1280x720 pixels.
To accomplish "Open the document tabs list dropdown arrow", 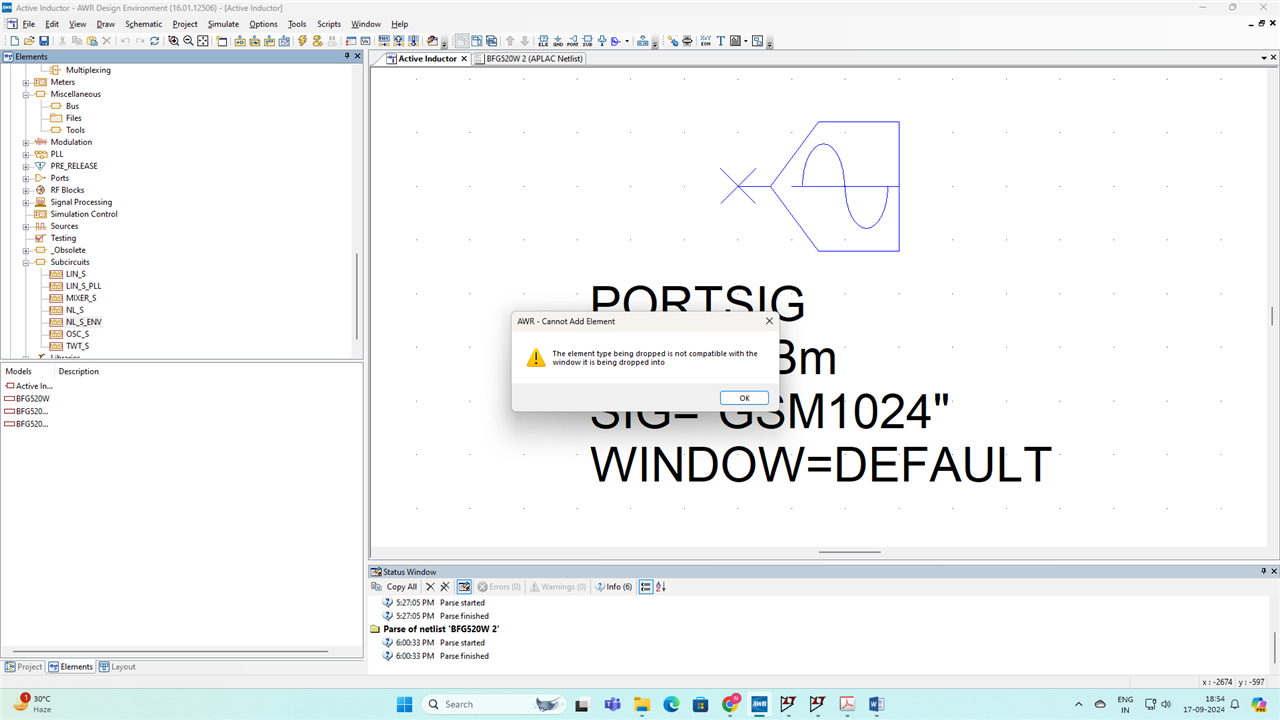I will tap(1262, 59).
